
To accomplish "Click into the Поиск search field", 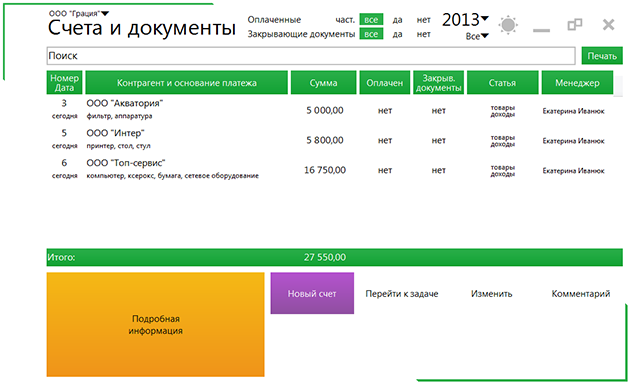I will click(311, 56).
